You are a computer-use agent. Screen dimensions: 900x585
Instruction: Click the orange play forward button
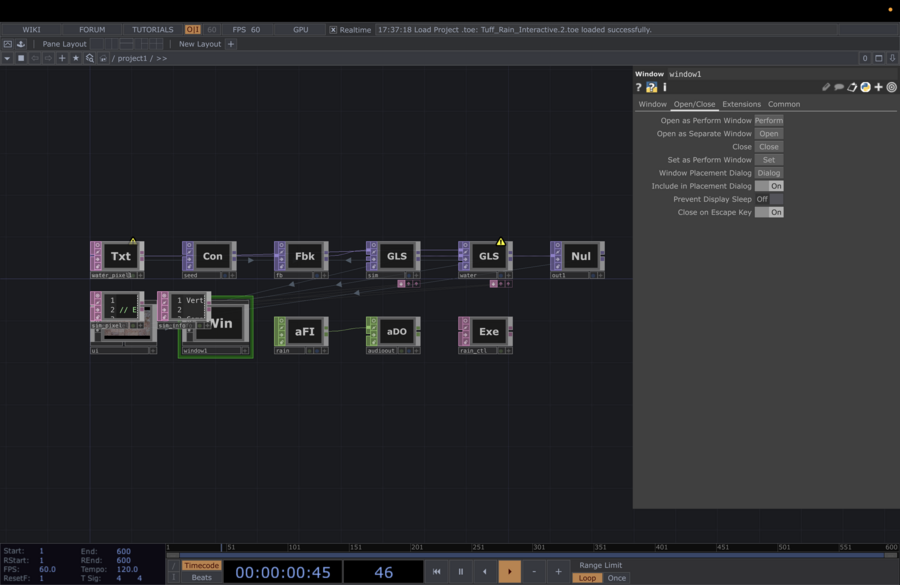509,571
